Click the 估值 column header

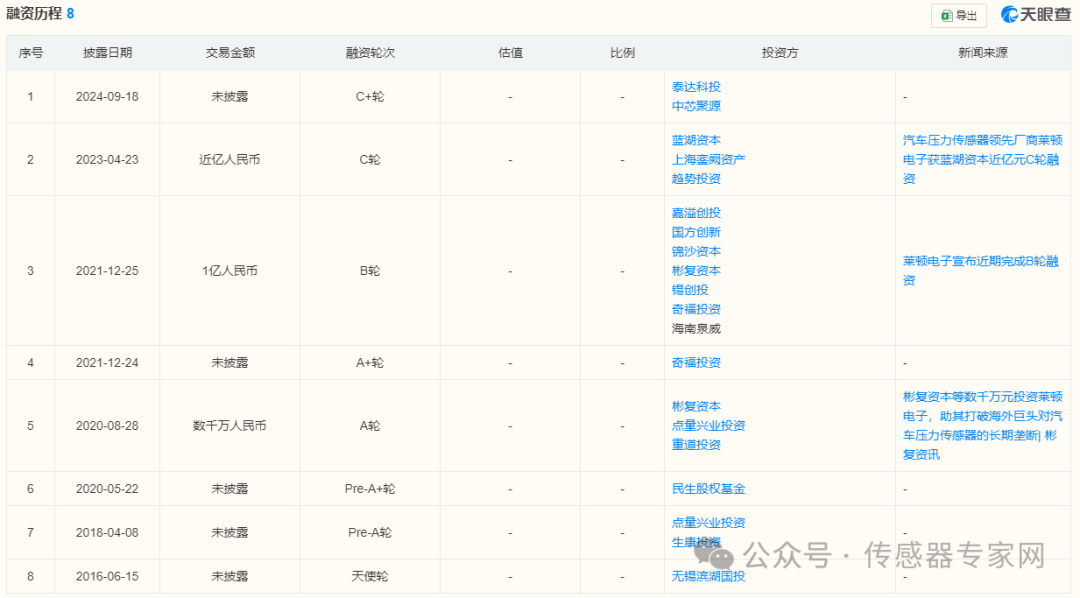click(x=510, y=53)
